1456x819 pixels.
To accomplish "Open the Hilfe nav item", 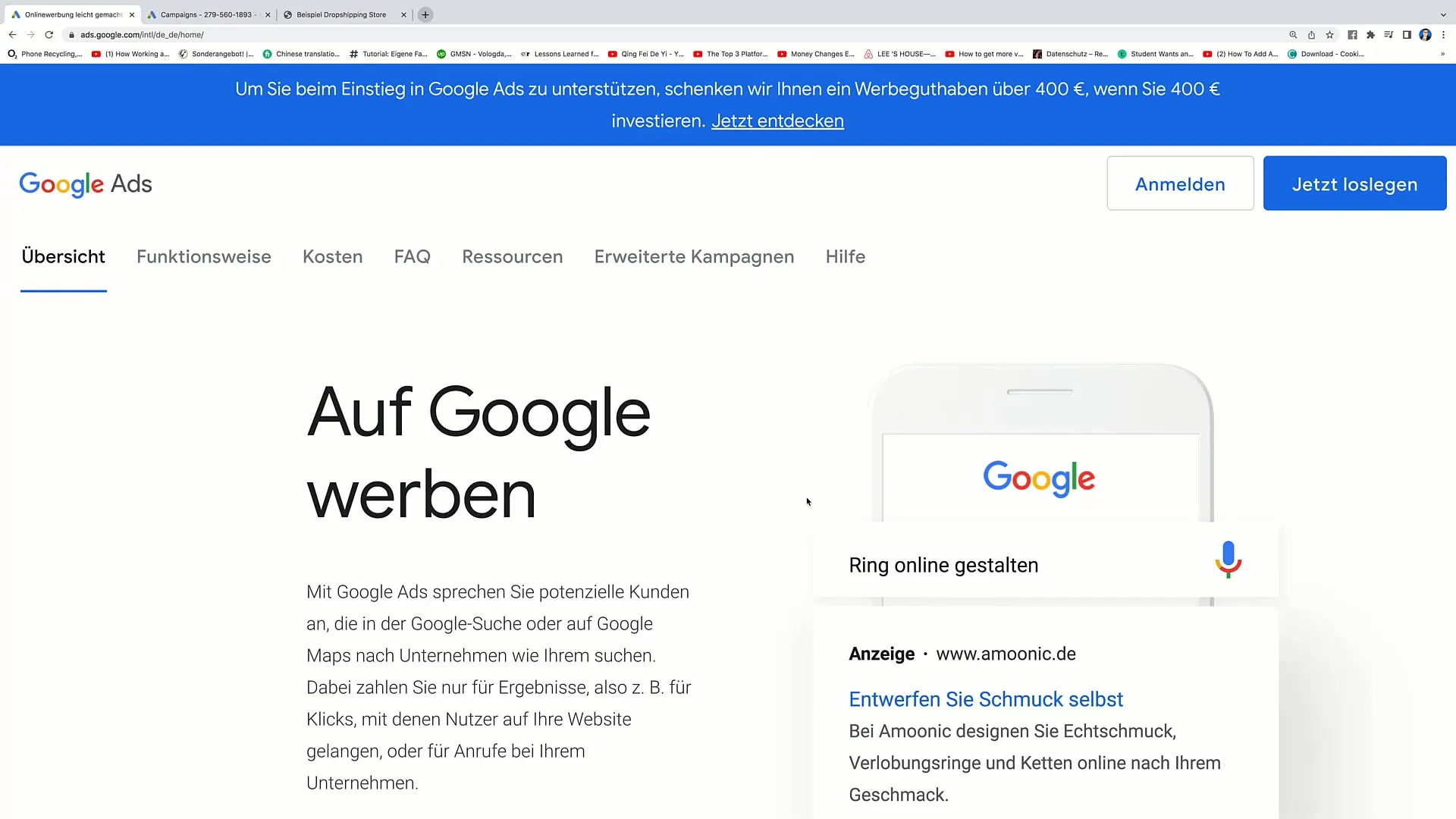I will point(846,256).
